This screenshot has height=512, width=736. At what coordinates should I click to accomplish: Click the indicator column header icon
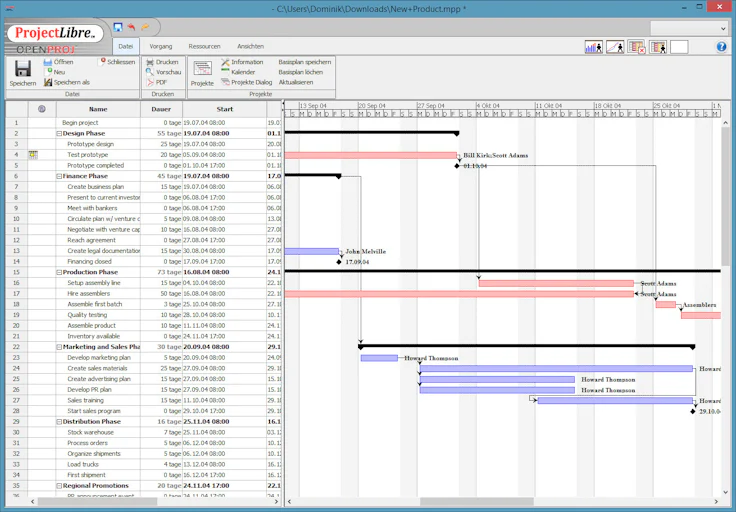pos(42,109)
